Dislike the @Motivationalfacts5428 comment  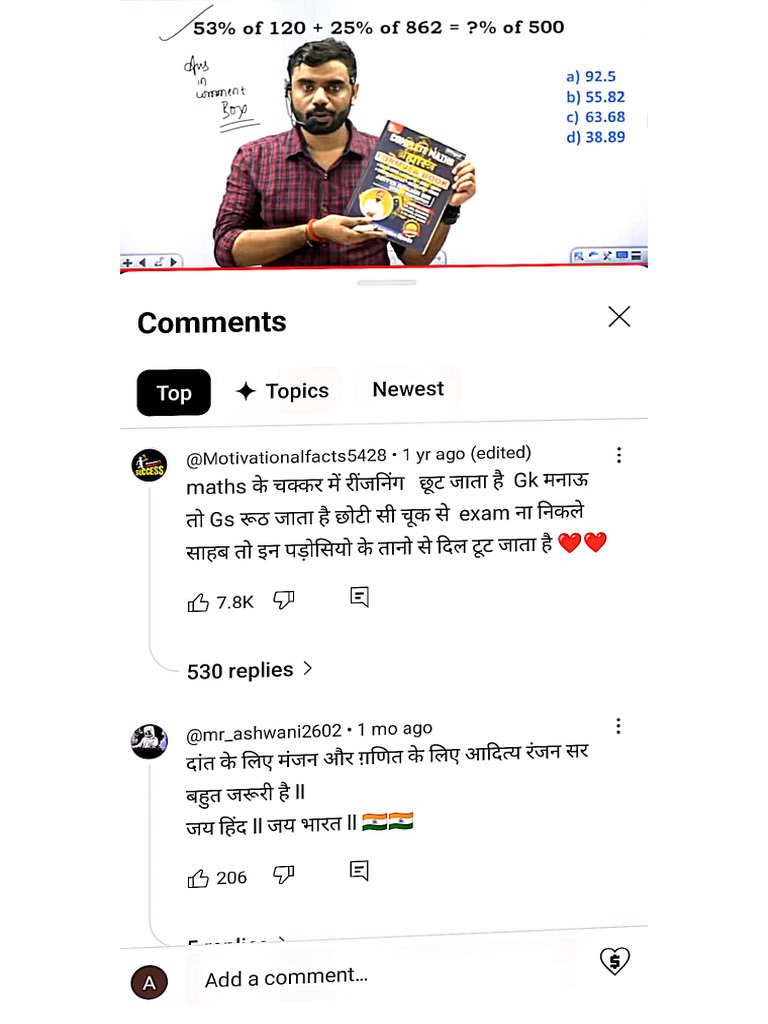[x=283, y=600]
